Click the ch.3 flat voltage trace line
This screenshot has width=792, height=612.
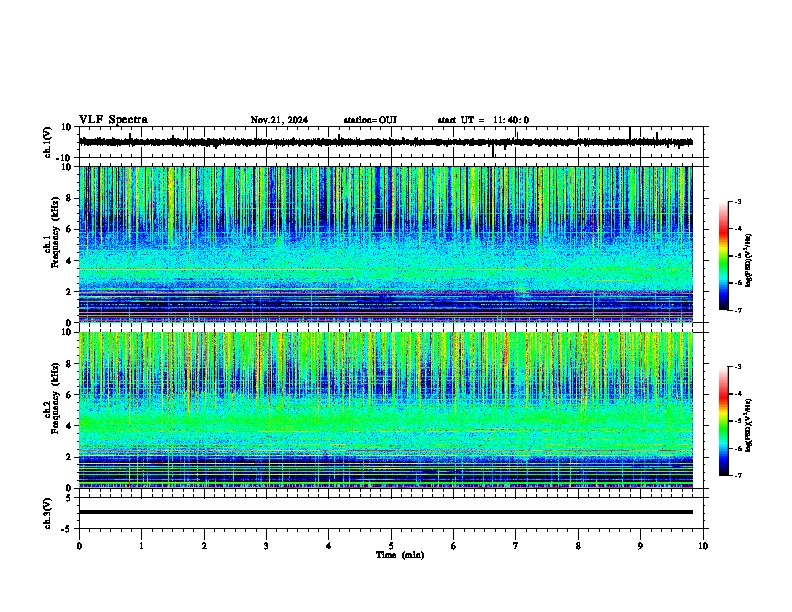tap(386, 512)
